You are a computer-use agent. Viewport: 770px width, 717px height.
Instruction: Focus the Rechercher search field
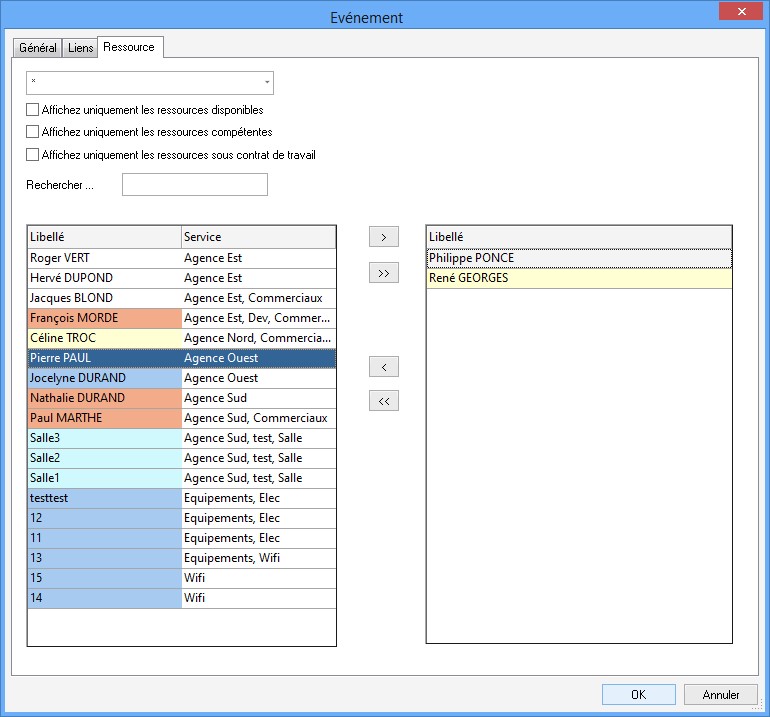pos(195,185)
